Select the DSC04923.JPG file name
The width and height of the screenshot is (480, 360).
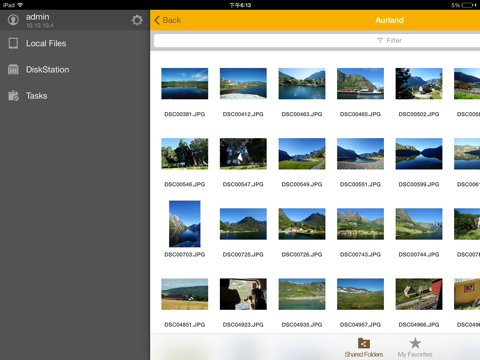pos(243,325)
